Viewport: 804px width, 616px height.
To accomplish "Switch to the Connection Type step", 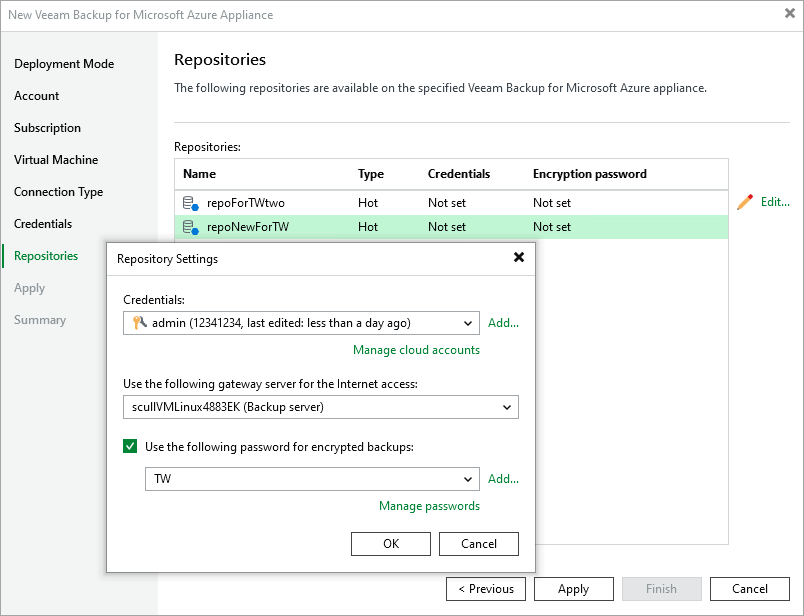I will point(58,192).
